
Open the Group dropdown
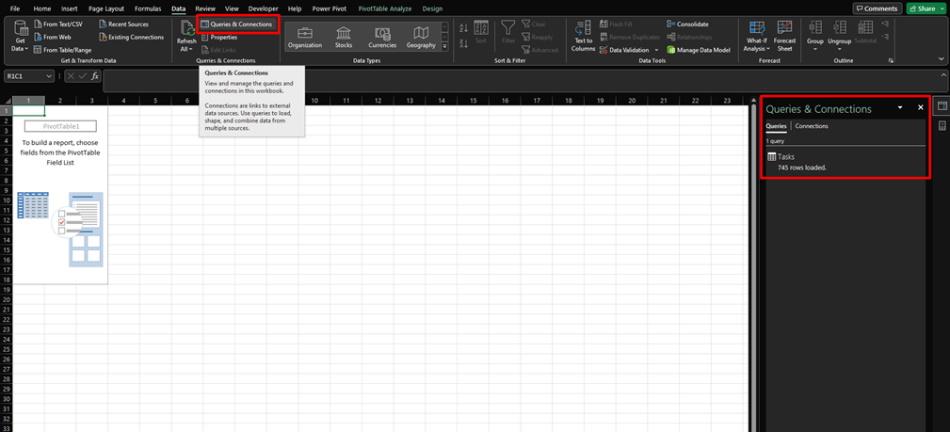[x=815, y=36]
